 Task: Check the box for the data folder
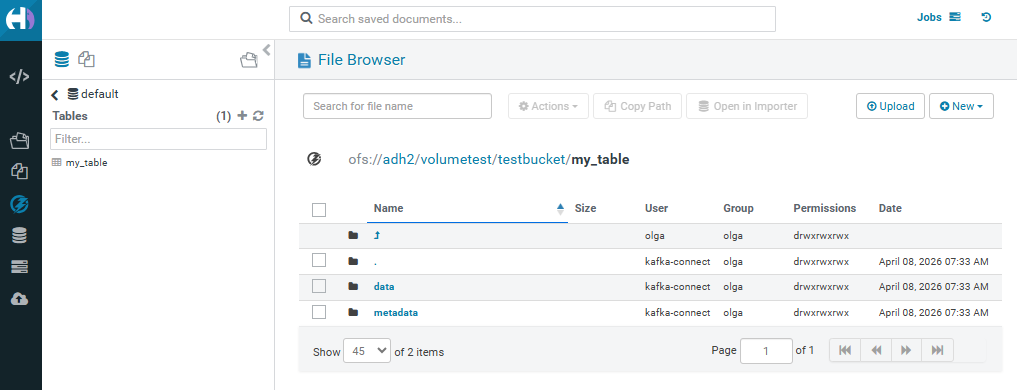318,286
